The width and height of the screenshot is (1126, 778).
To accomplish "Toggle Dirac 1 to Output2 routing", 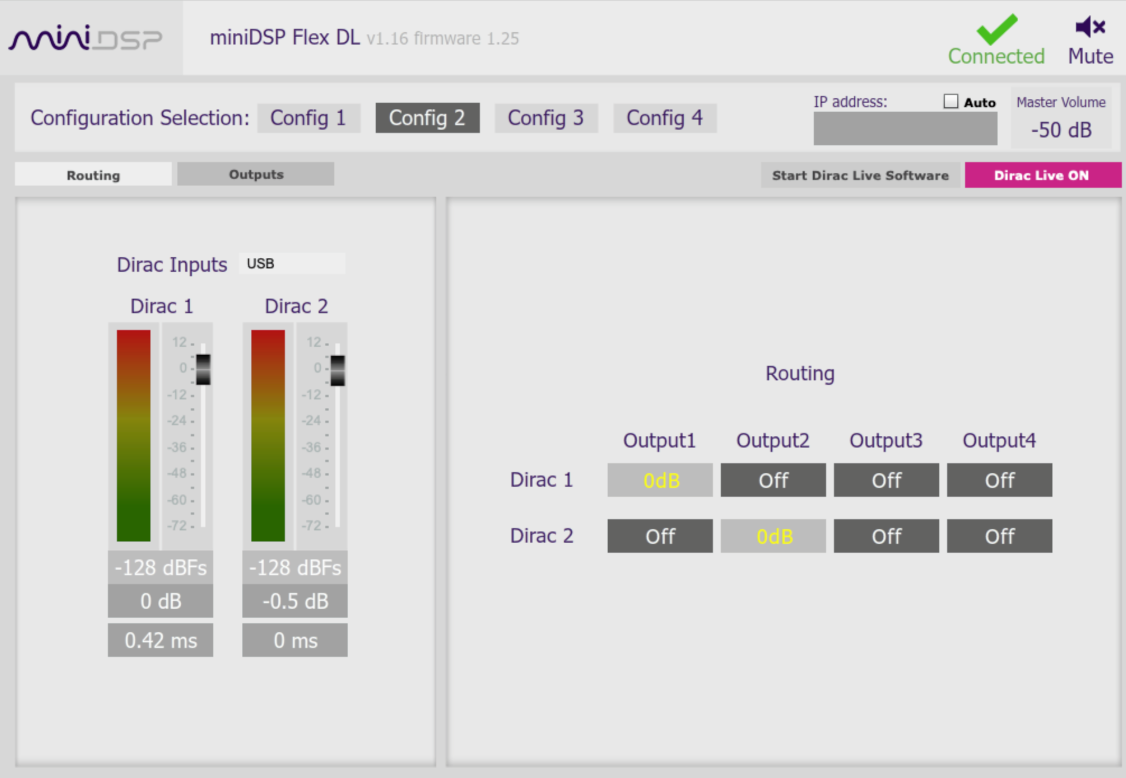I will [773, 480].
